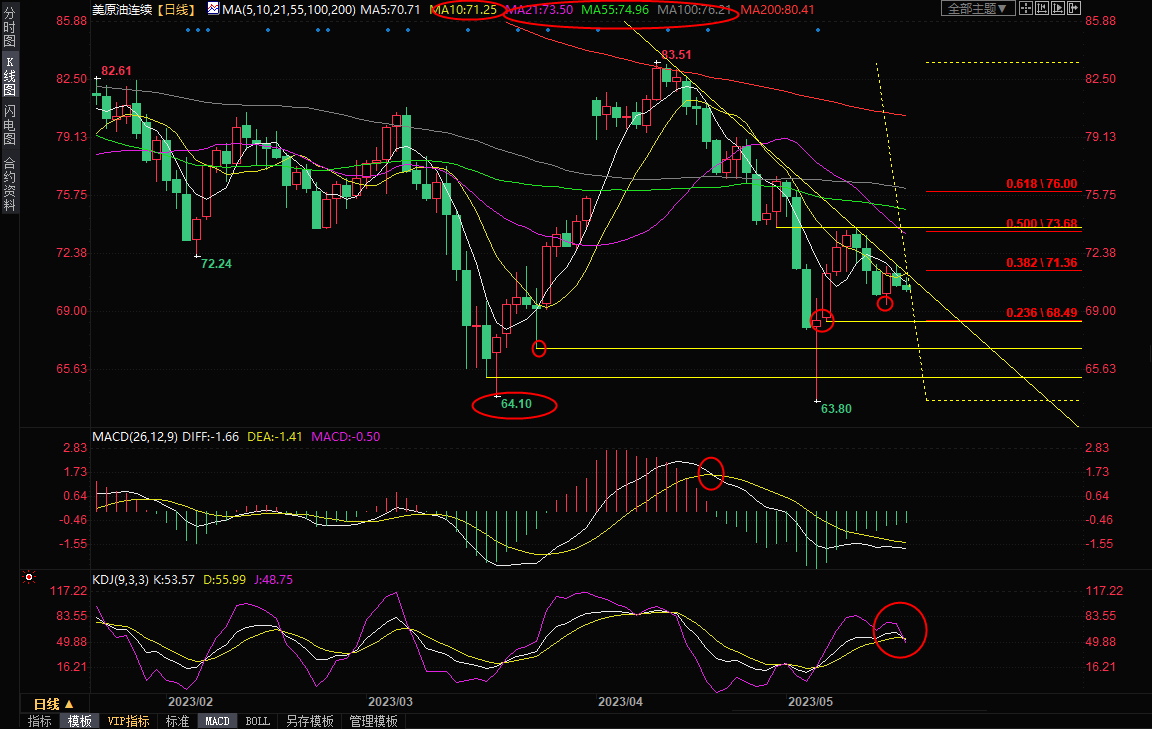Click the first blue event dot above chart
1152x729 pixels.
coord(188,29)
